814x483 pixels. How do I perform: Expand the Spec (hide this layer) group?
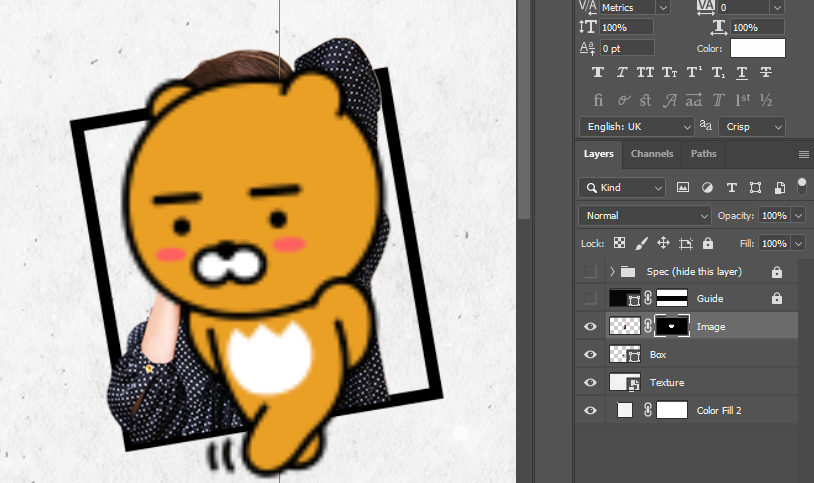(612, 271)
